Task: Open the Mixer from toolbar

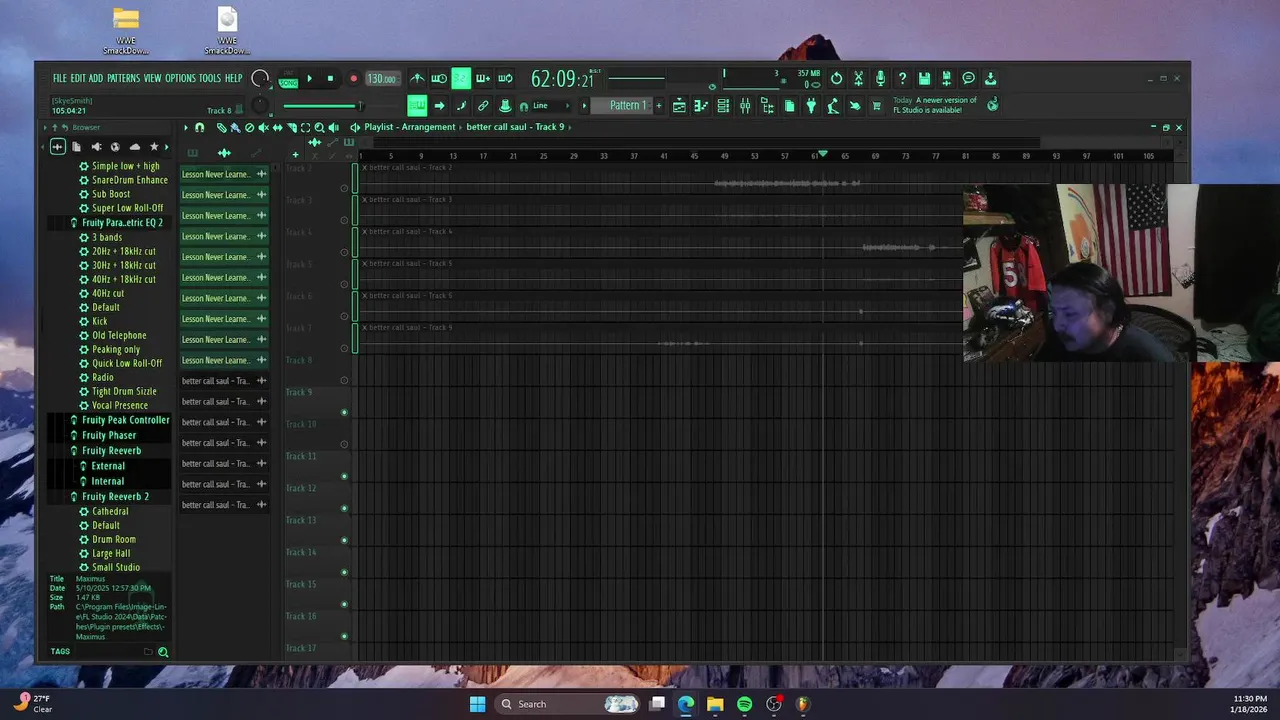Action: (745, 105)
